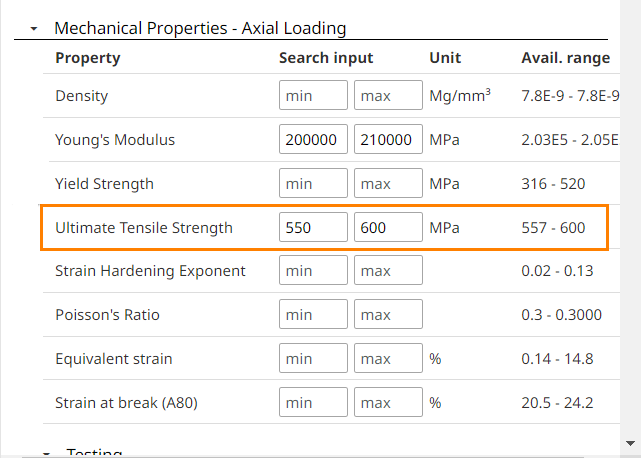641x458 pixels.
Task: Click the Equivalent strain max field
Action: pos(388,359)
